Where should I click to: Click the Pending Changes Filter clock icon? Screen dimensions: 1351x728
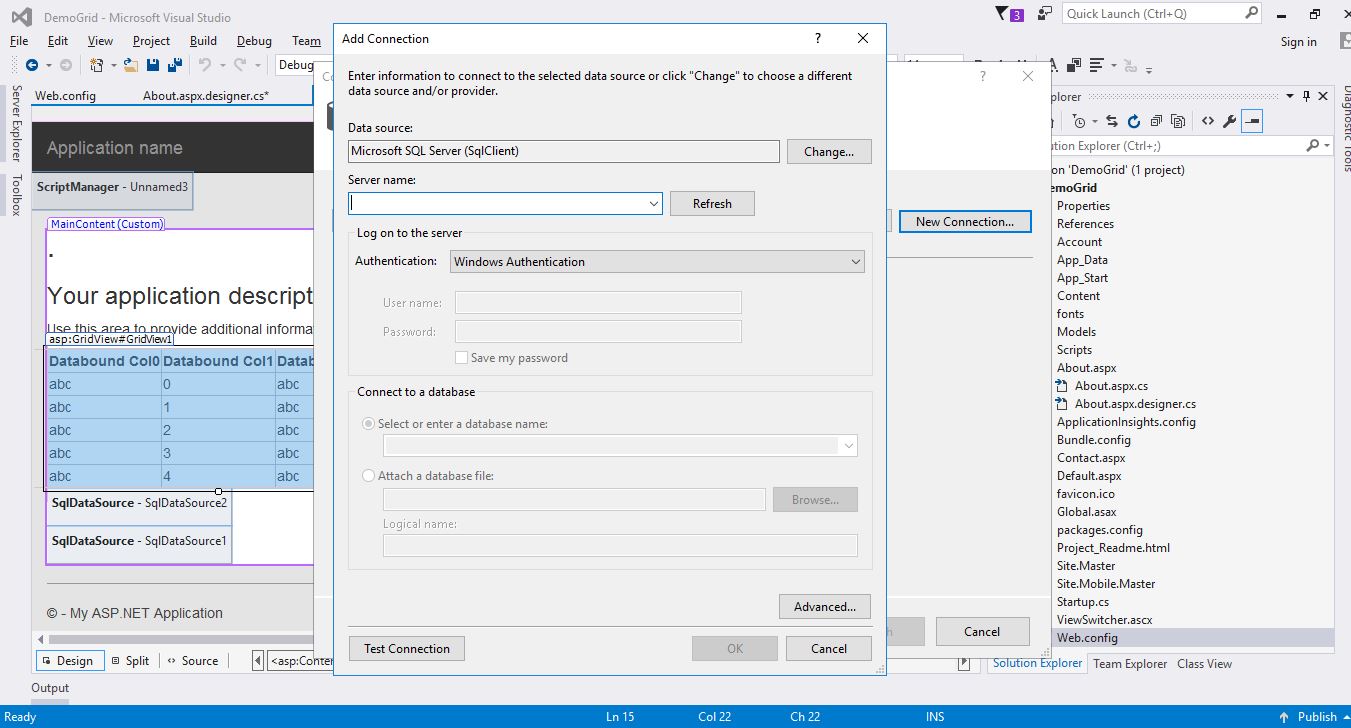pos(1079,121)
